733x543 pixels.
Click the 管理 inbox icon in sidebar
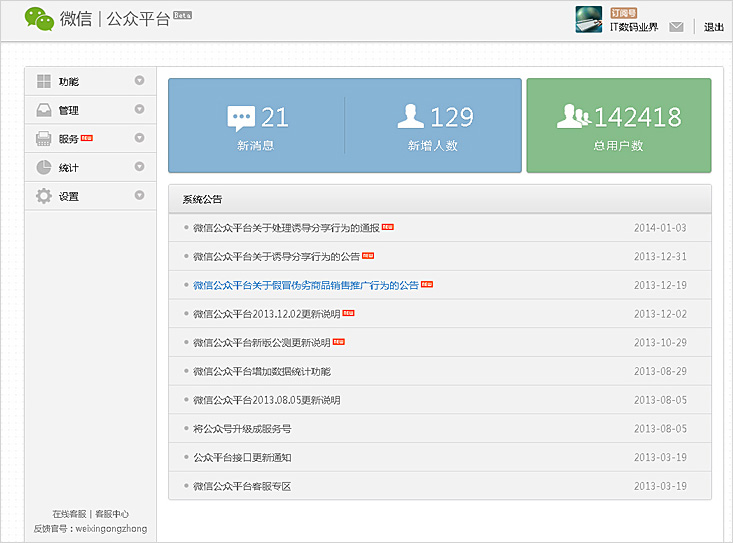point(44,110)
